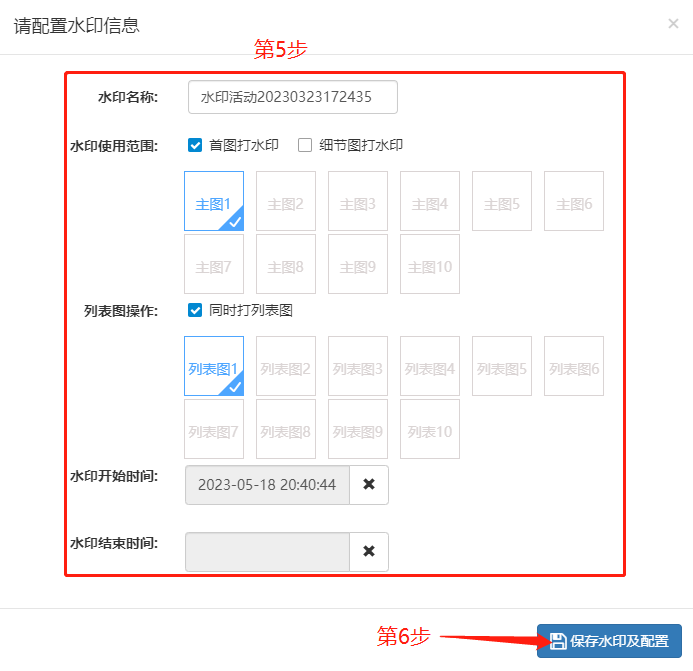Choose the 主图6 tile
Image resolution: width=693 pixels, height=671 pixels.
[x=574, y=201]
